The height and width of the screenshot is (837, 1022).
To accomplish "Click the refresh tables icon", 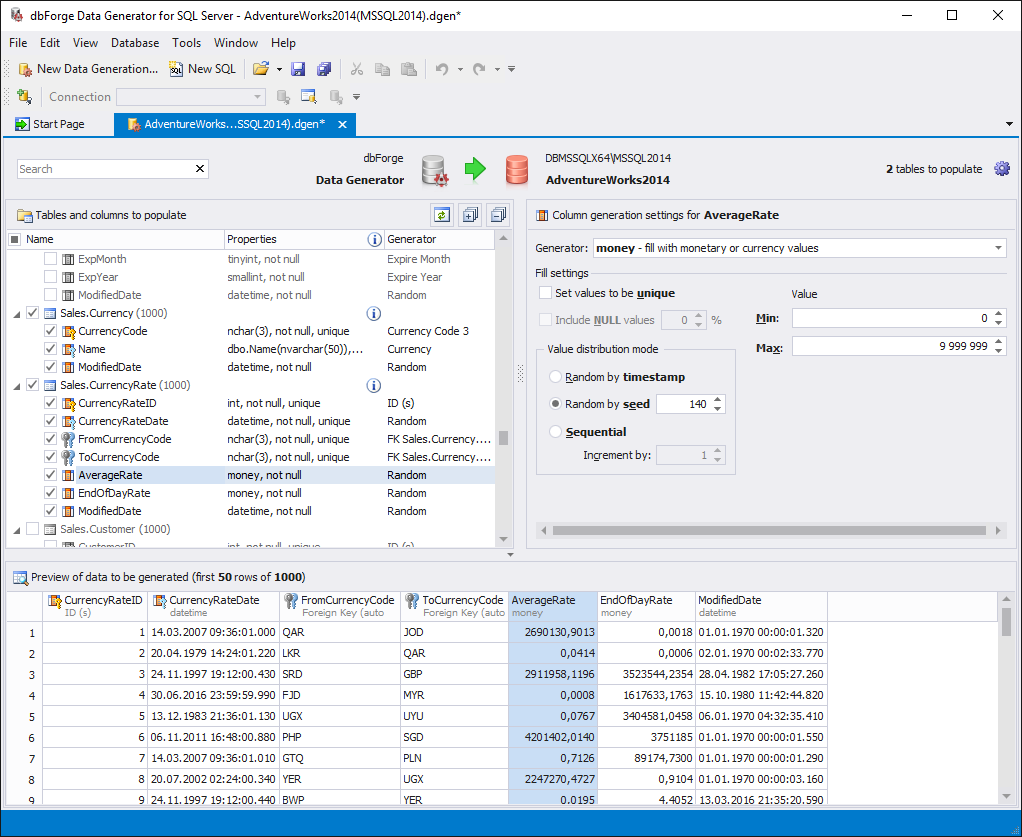I will 442,214.
